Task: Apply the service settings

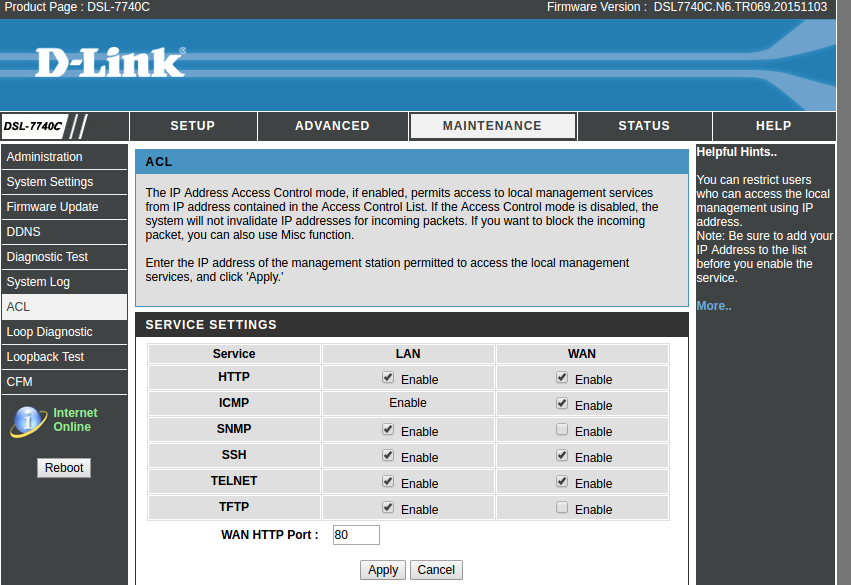Action: click(383, 569)
